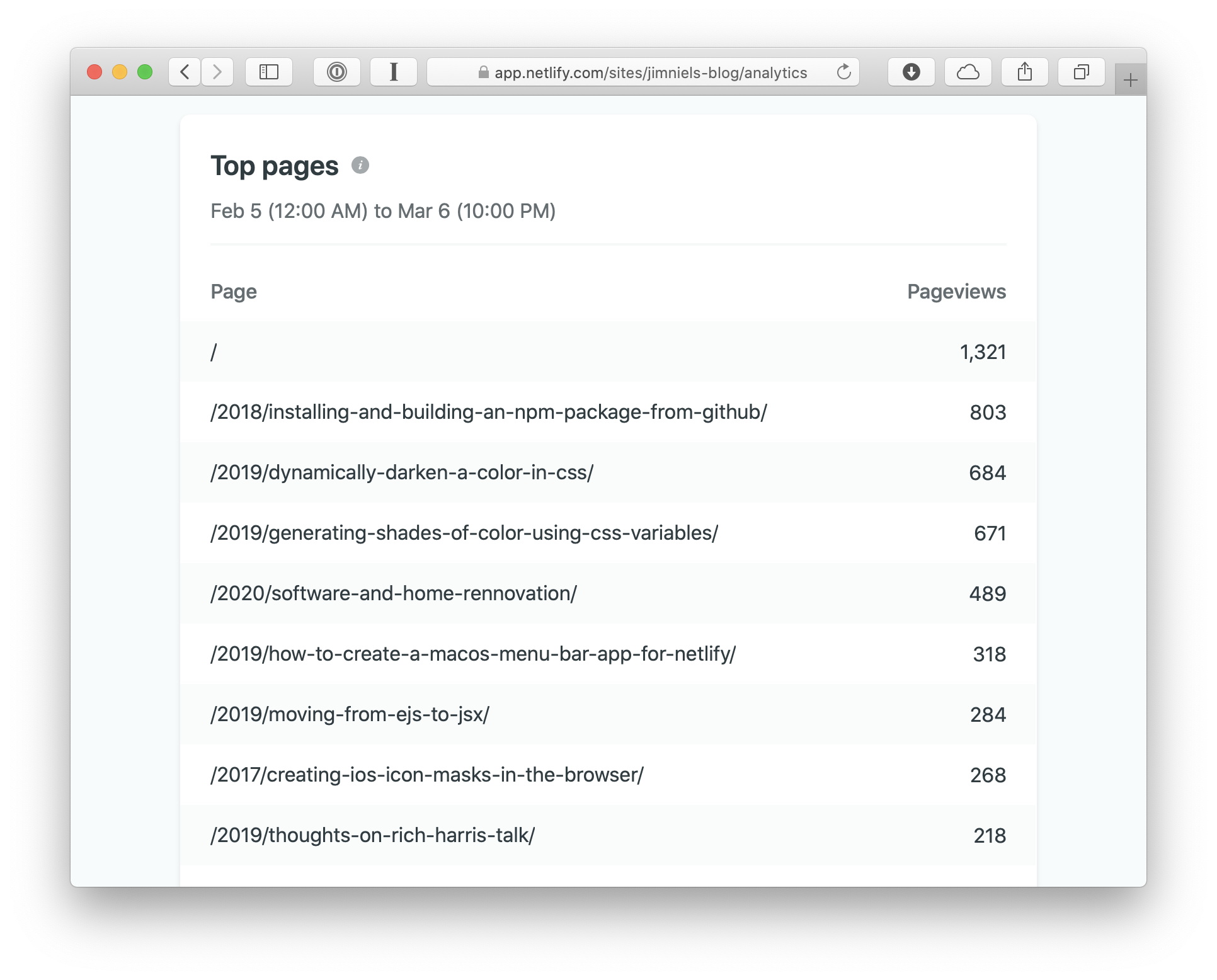Open the /2018/installing-and-building-an-npm-package-from-github/ page link

pyautogui.click(x=490, y=411)
